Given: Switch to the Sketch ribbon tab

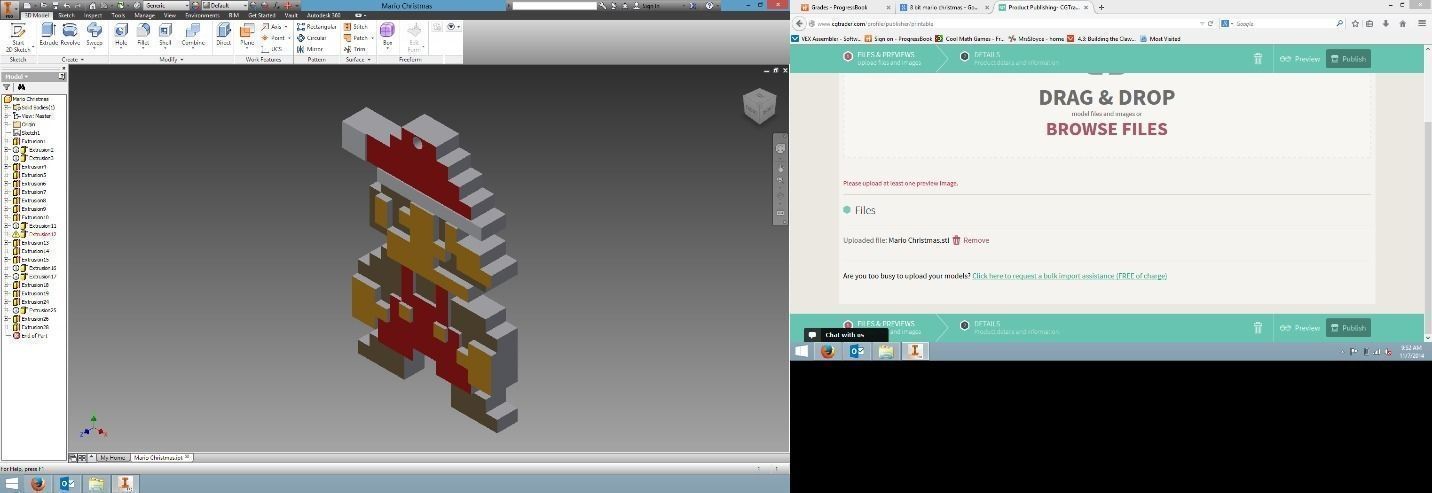Looking at the screenshot, I should coord(66,16).
